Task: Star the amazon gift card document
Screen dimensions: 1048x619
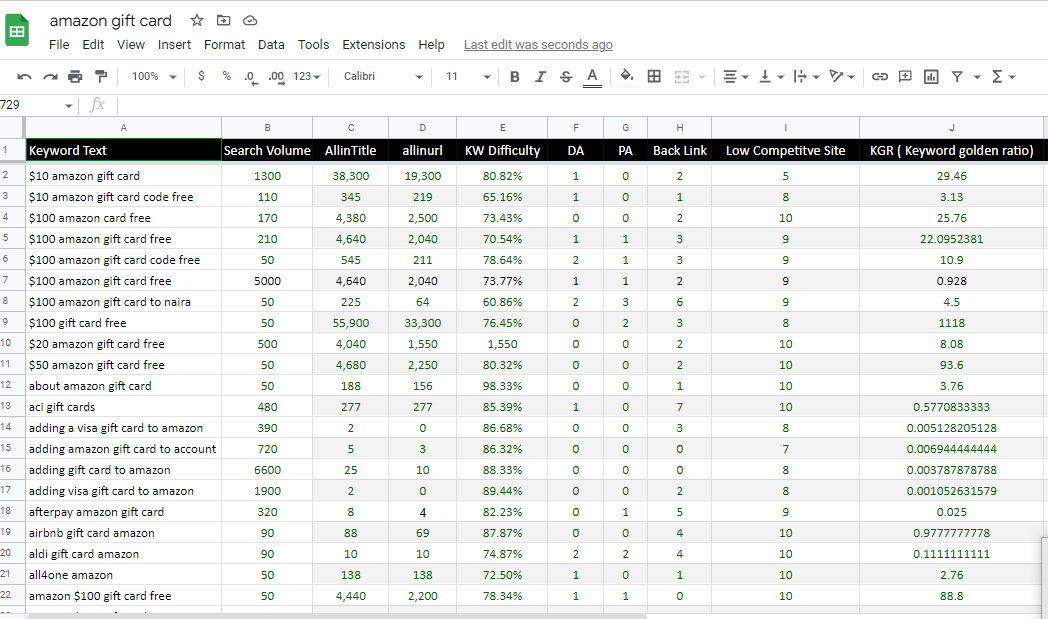Action: (196, 20)
